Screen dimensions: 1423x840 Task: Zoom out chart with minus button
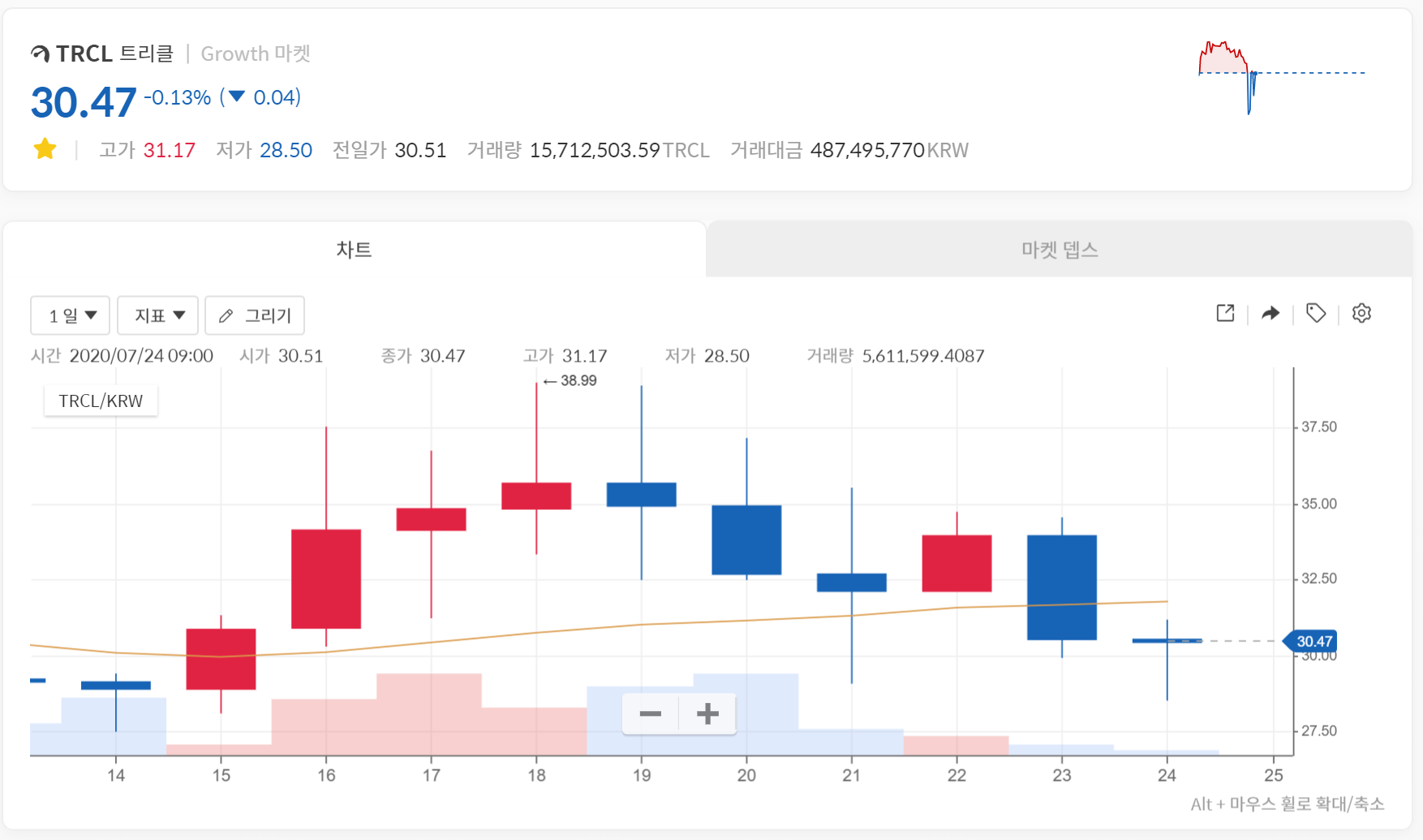[651, 714]
